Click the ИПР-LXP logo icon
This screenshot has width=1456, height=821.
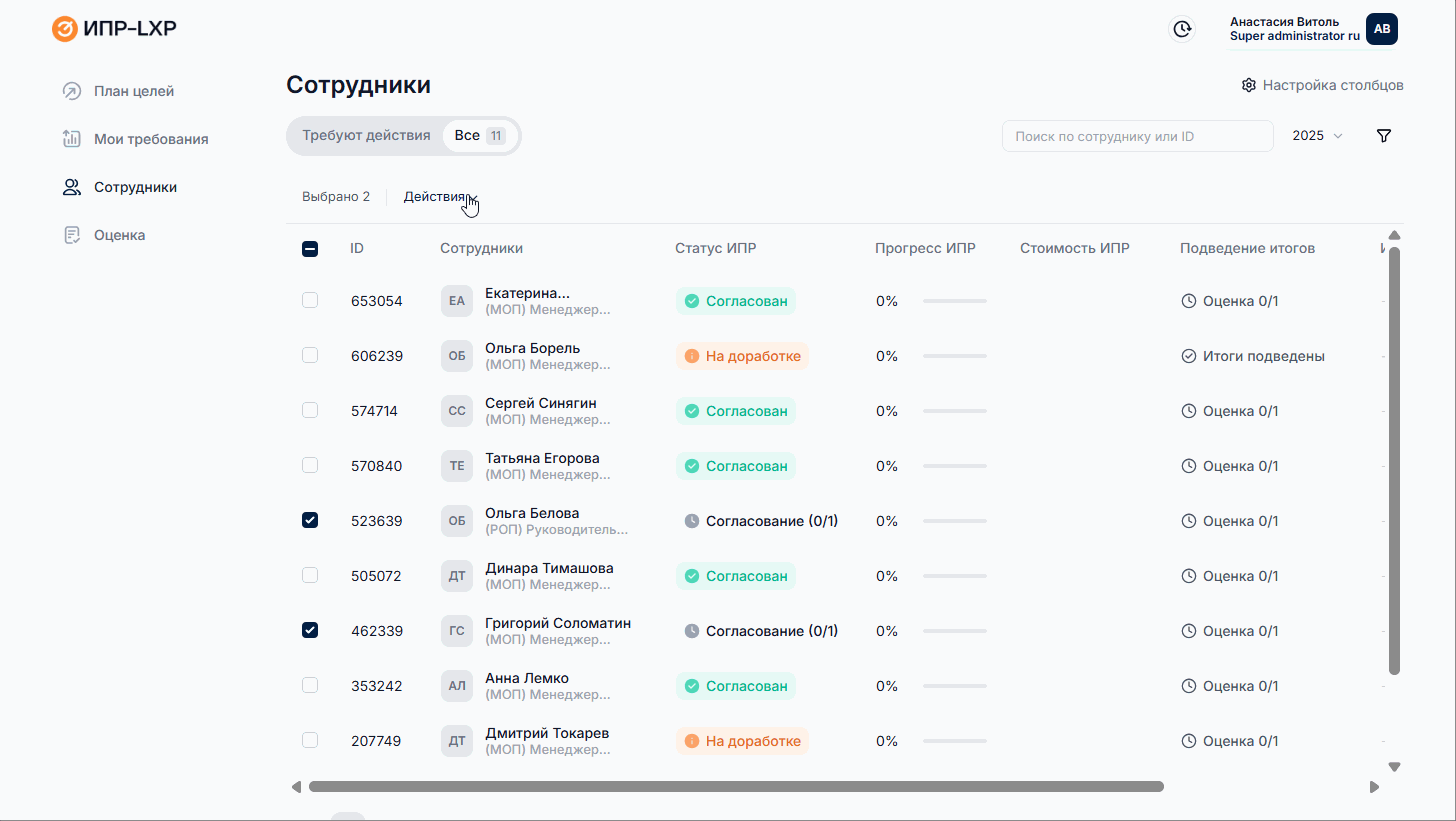[64, 29]
